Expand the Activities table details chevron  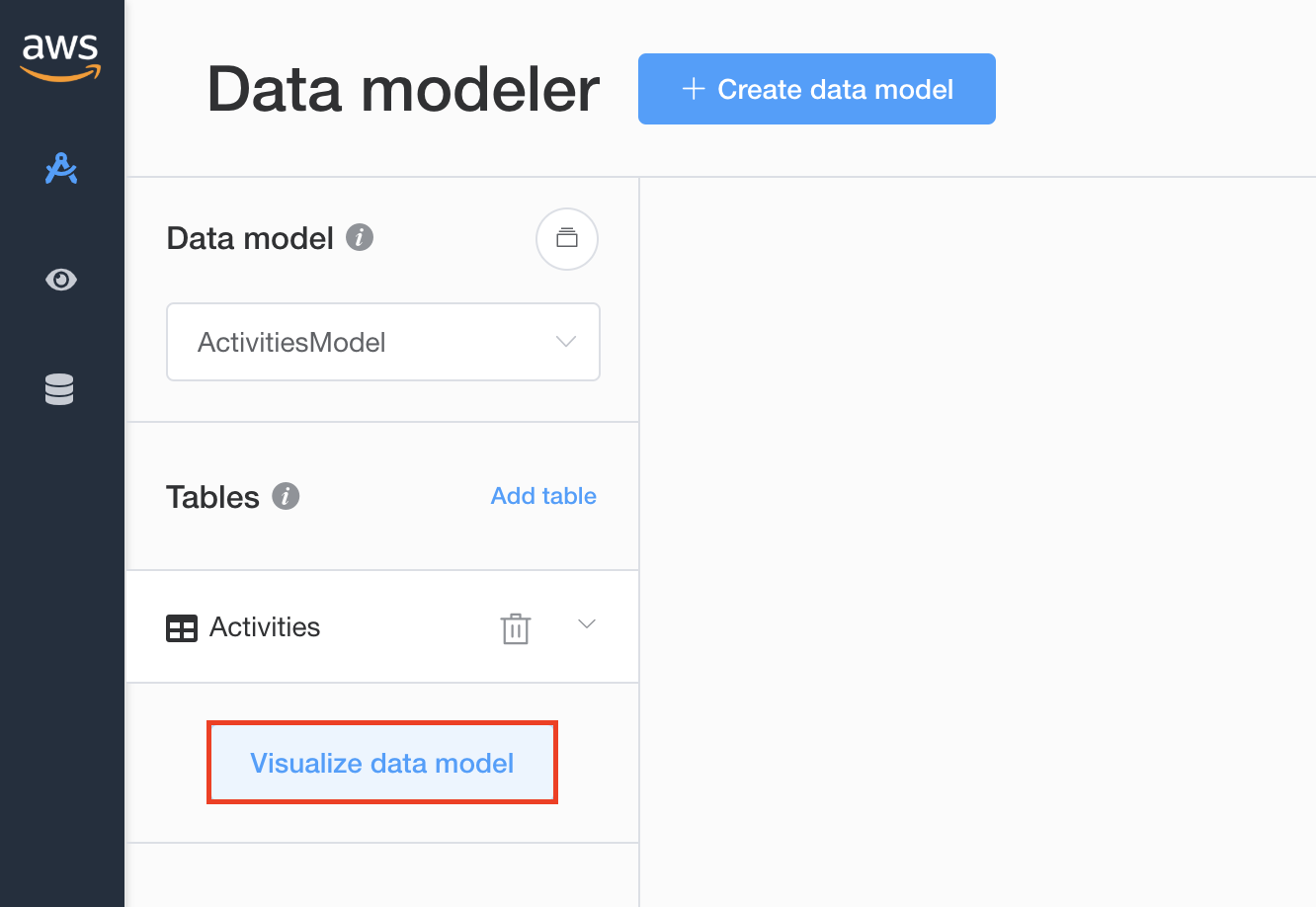(x=587, y=624)
